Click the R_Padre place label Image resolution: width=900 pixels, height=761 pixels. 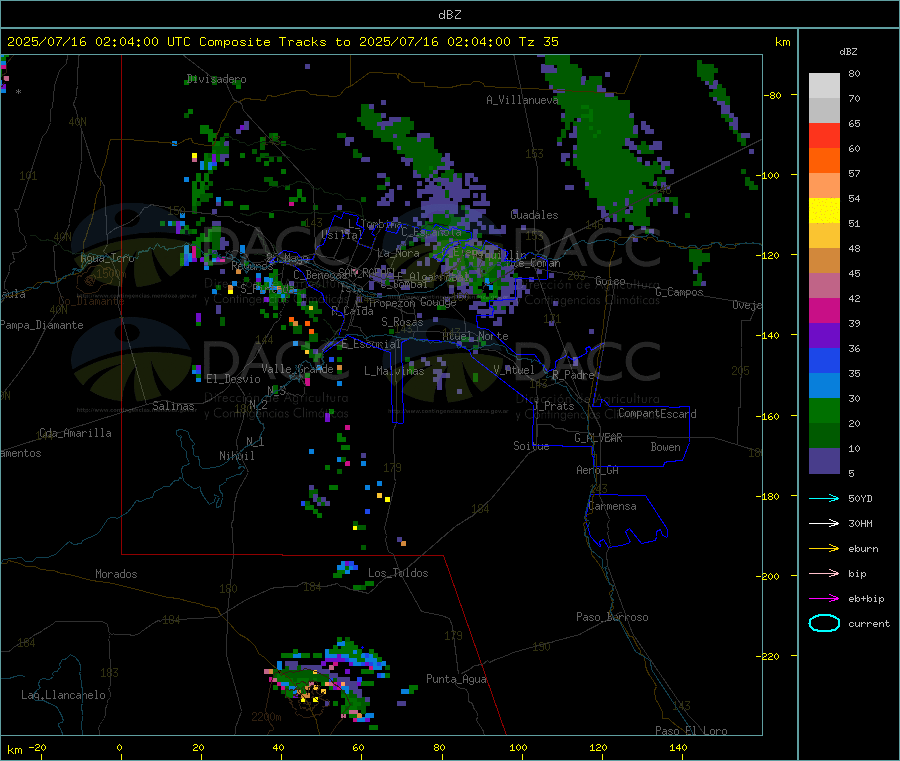pyautogui.click(x=573, y=375)
